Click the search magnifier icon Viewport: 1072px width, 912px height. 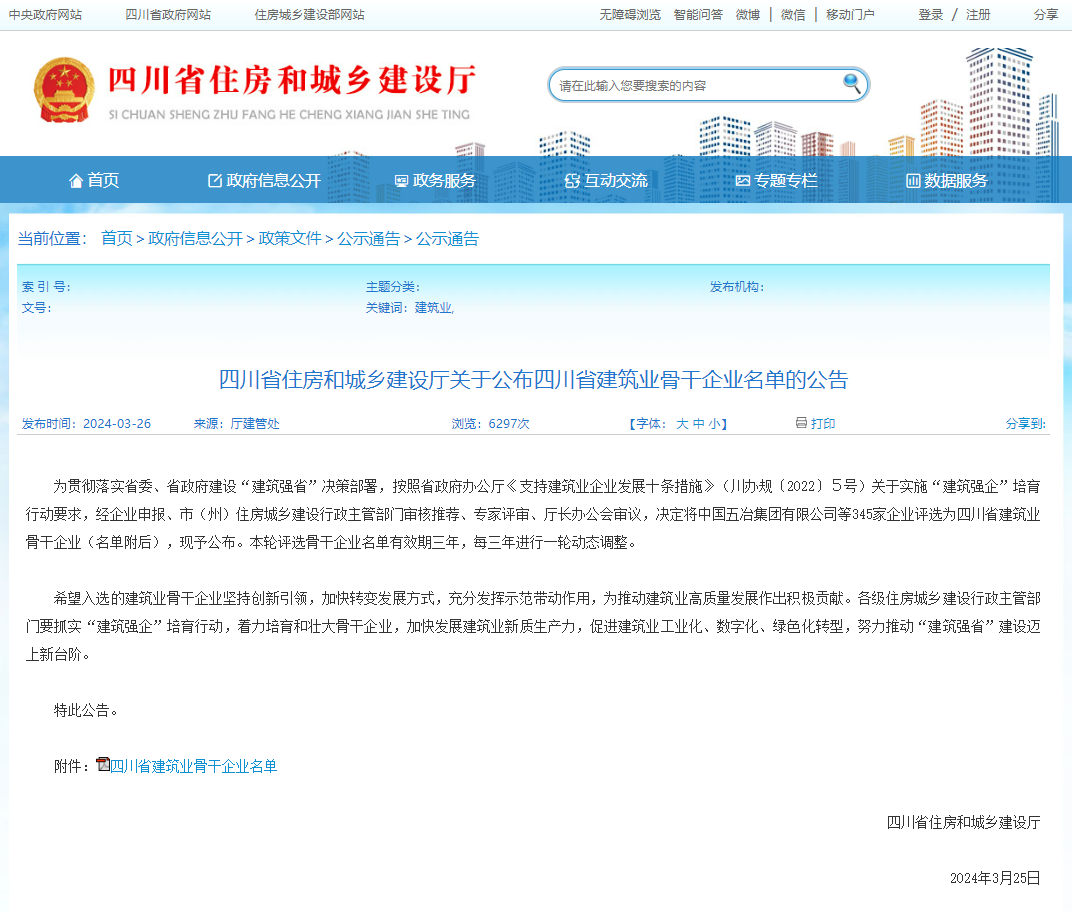[x=851, y=84]
